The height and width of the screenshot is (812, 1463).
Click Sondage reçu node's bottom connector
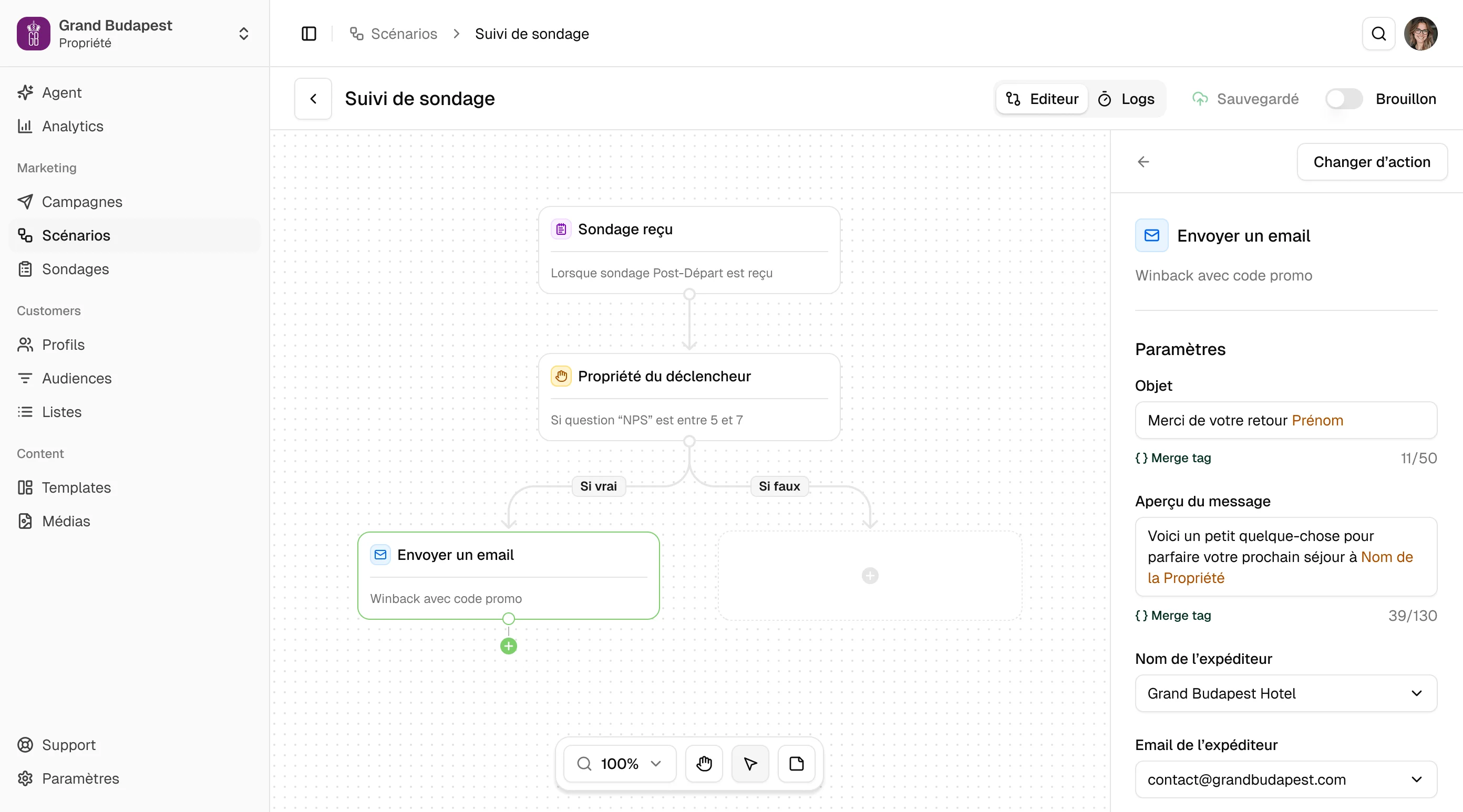pyautogui.click(x=689, y=294)
